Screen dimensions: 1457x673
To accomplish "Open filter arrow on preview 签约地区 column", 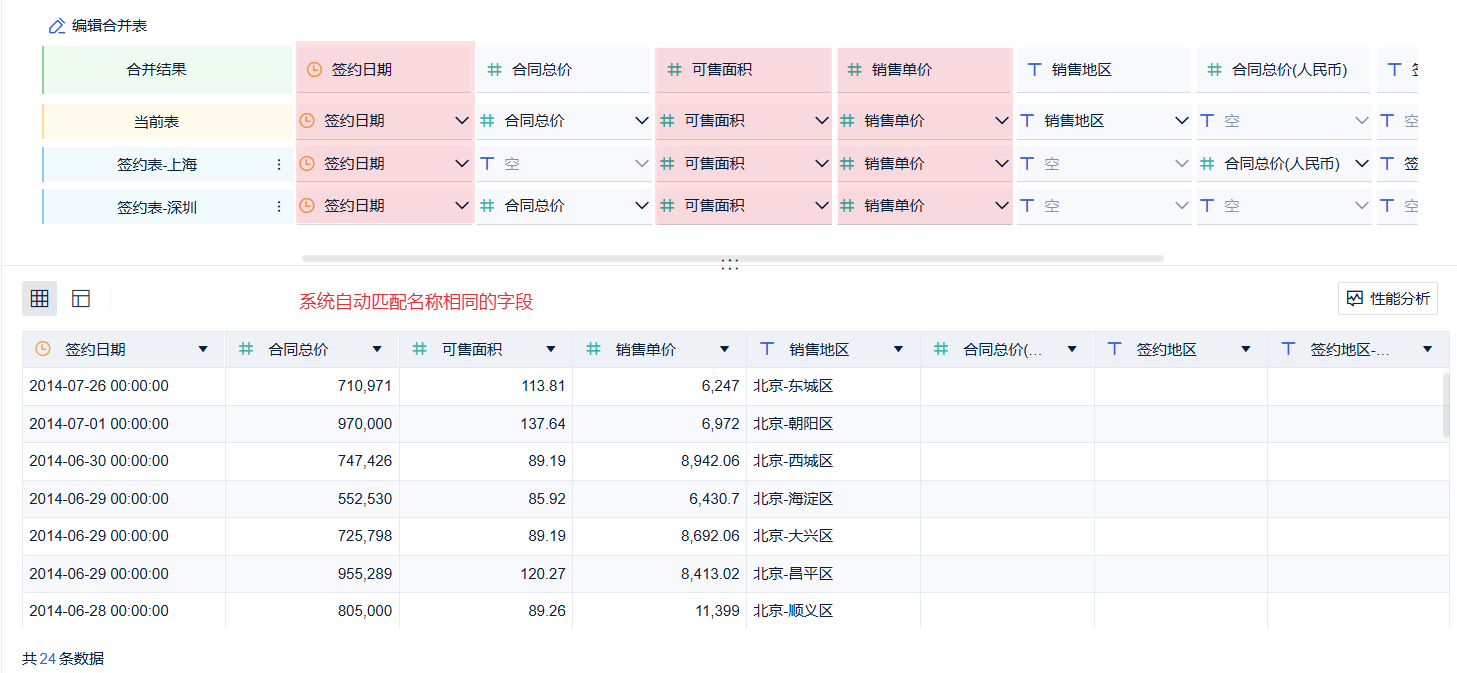I will pyautogui.click(x=1246, y=350).
